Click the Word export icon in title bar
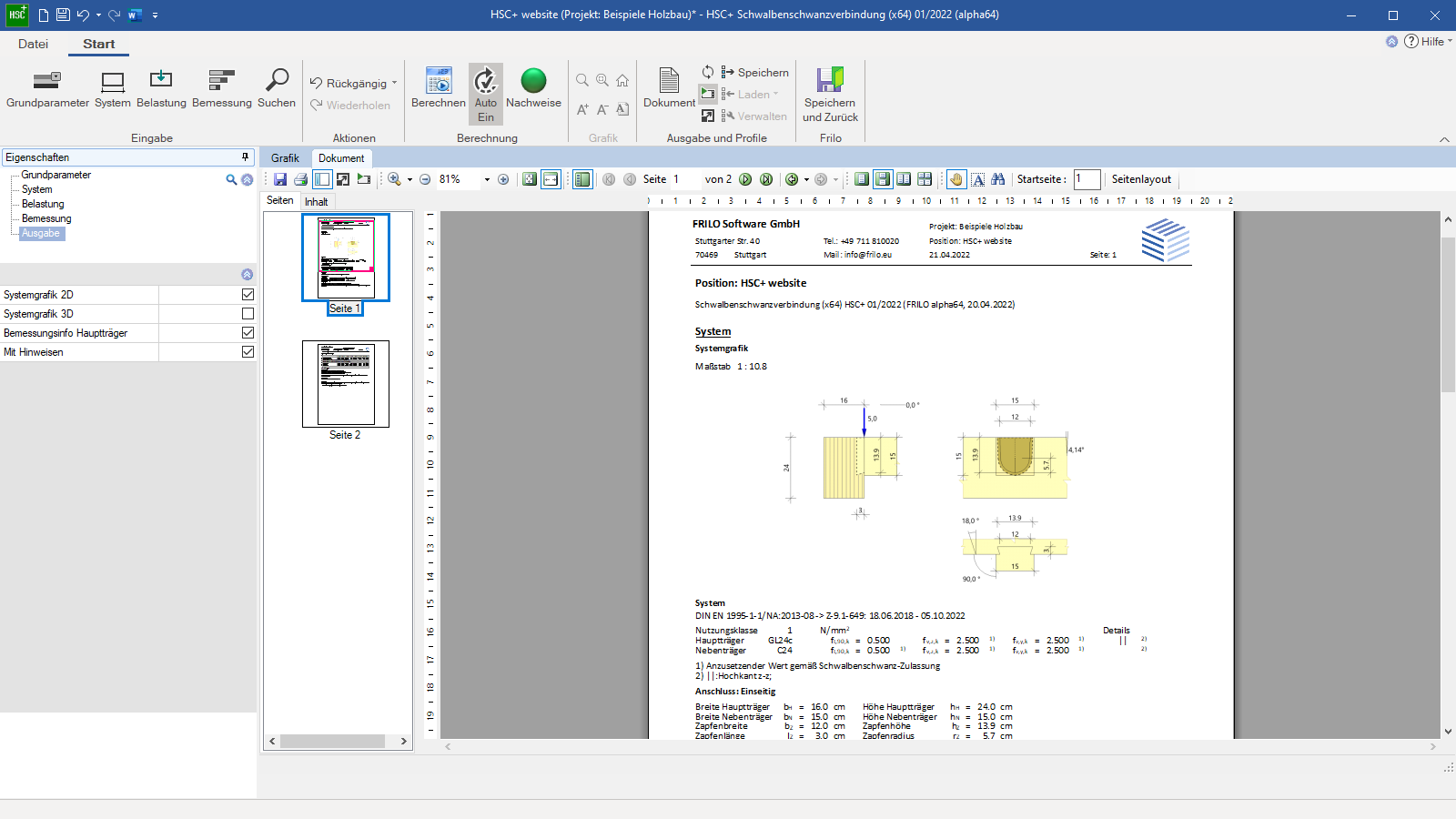The image size is (1456, 819). [135, 15]
